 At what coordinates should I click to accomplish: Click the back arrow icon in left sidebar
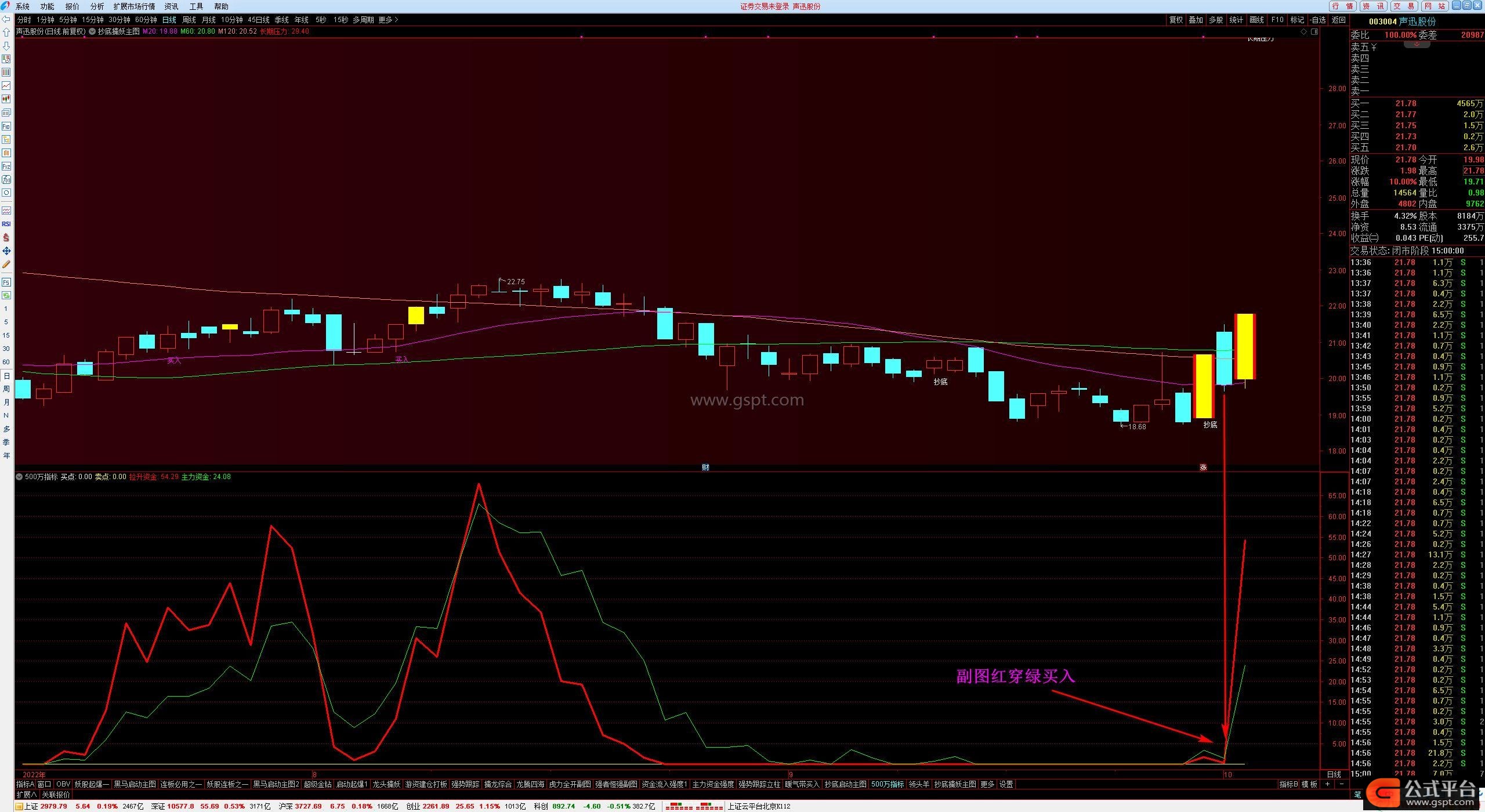pyautogui.click(x=6, y=19)
